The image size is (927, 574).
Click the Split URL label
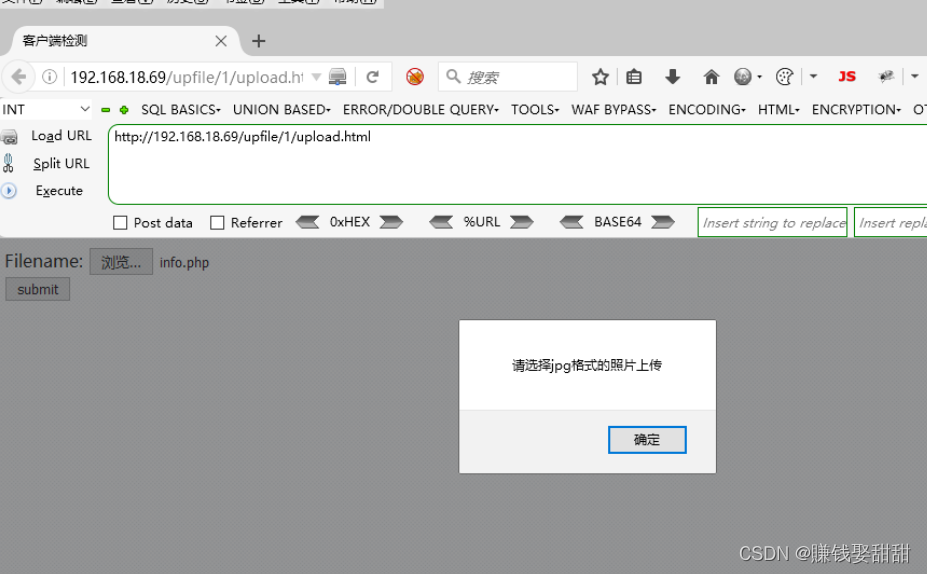click(61, 164)
